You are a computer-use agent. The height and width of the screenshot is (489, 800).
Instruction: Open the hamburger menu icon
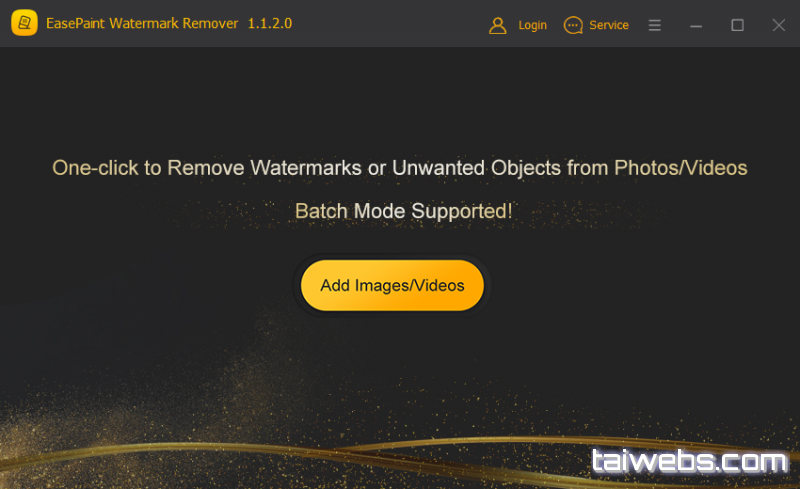coord(655,25)
